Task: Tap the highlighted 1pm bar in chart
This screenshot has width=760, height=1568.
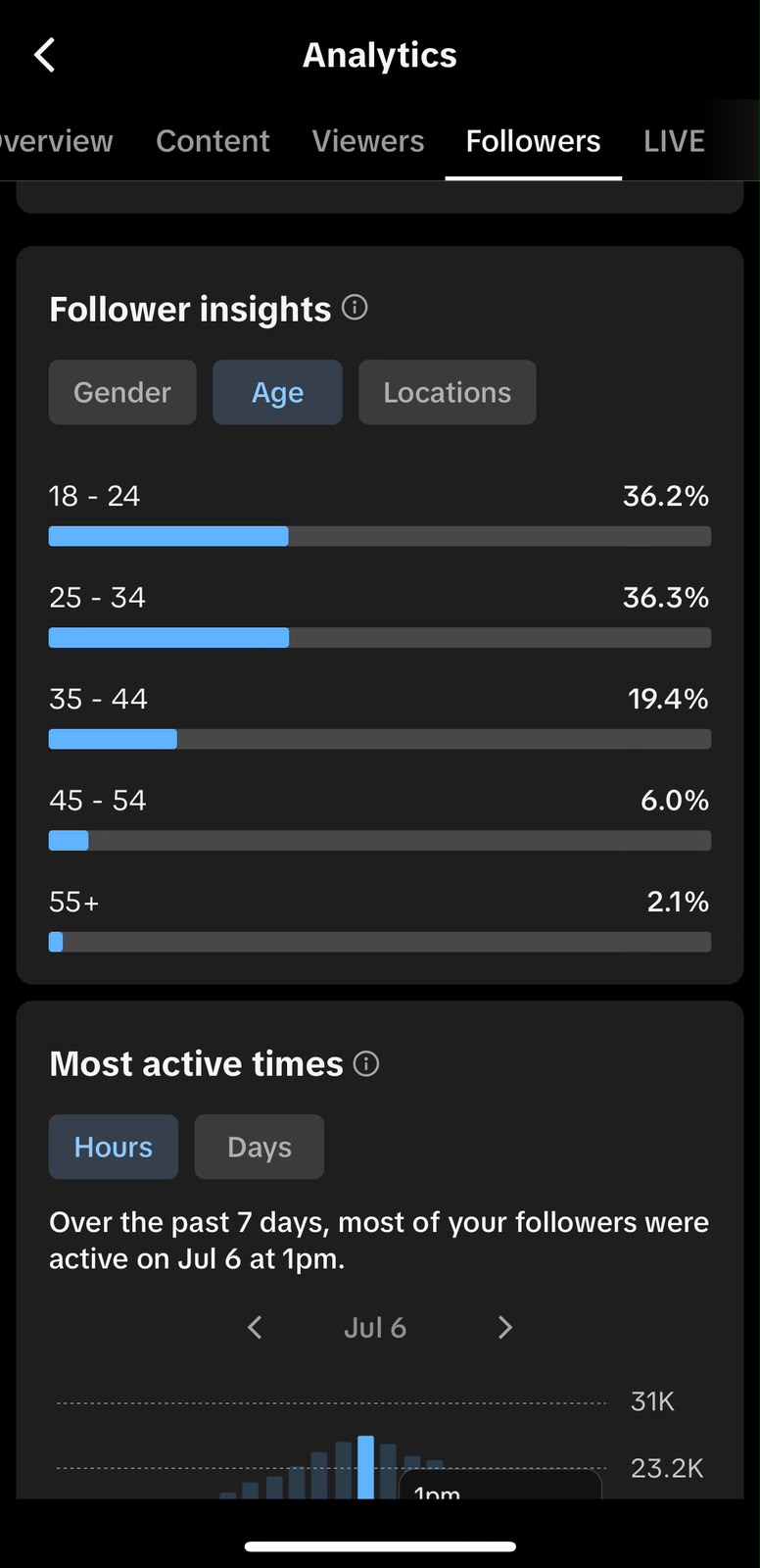Action: [365, 1467]
